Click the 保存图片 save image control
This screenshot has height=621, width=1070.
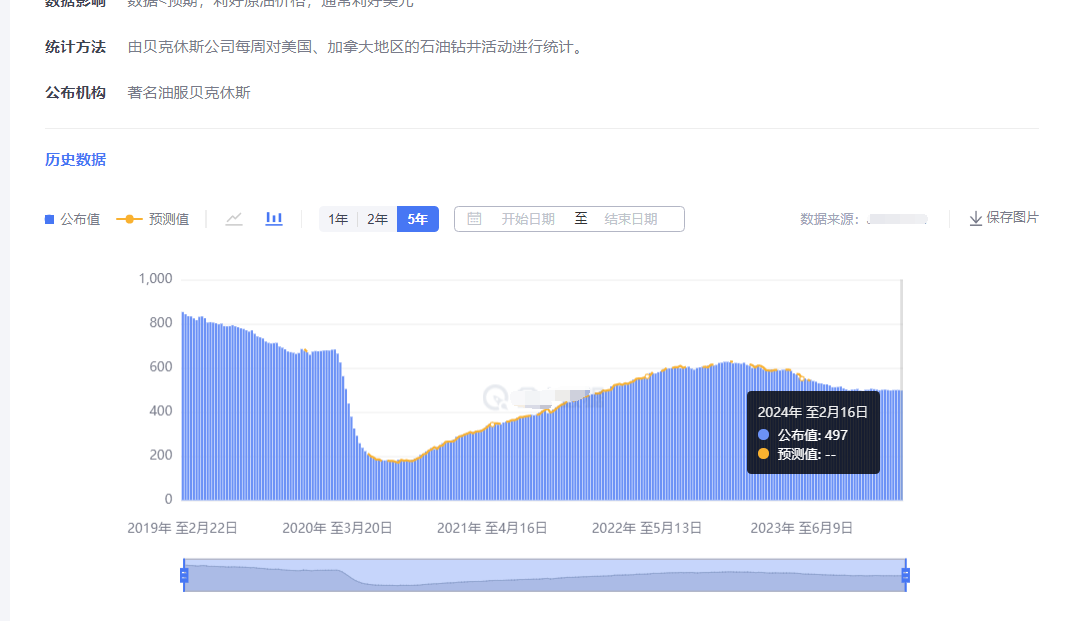pyautogui.click(x=1004, y=218)
